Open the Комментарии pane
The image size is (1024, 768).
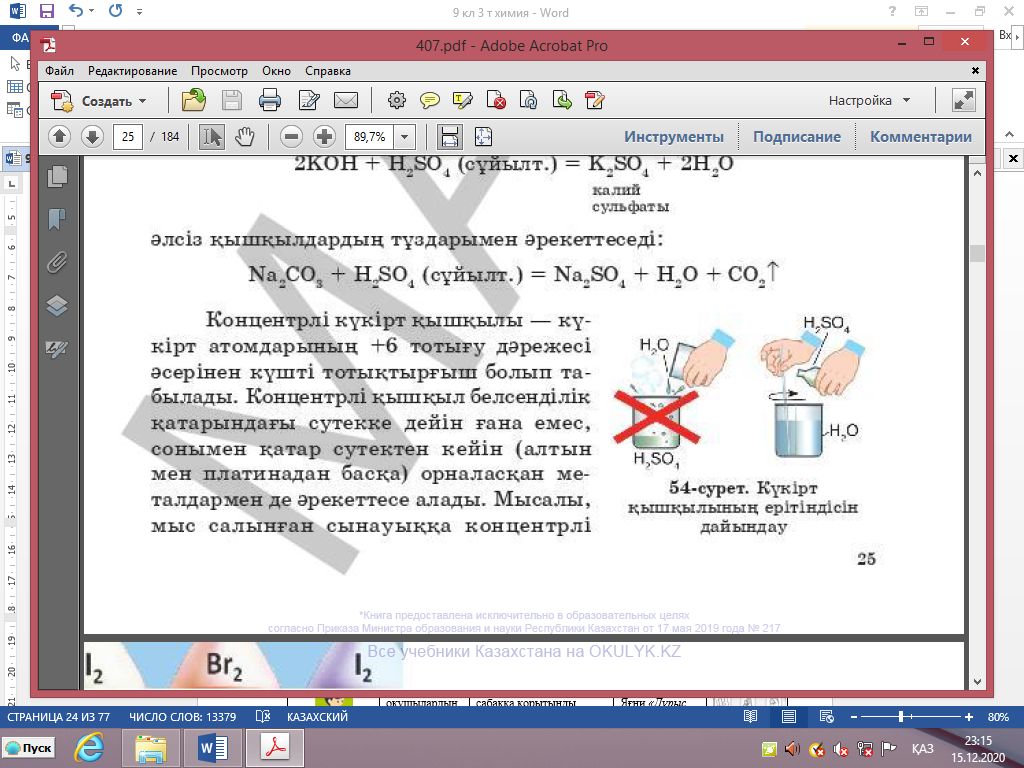click(921, 136)
